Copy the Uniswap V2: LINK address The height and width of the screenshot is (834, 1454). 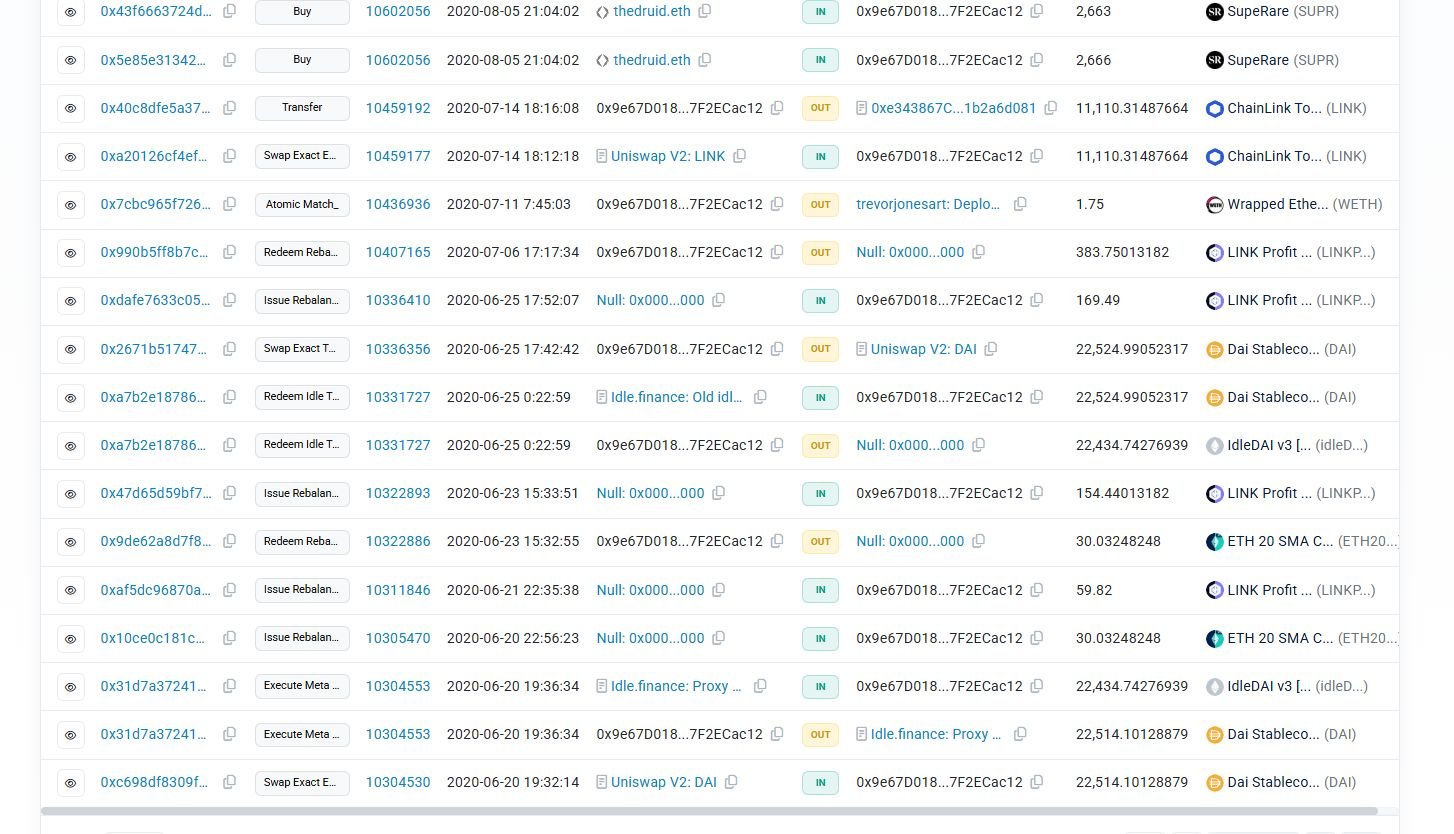[x=740, y=156]
